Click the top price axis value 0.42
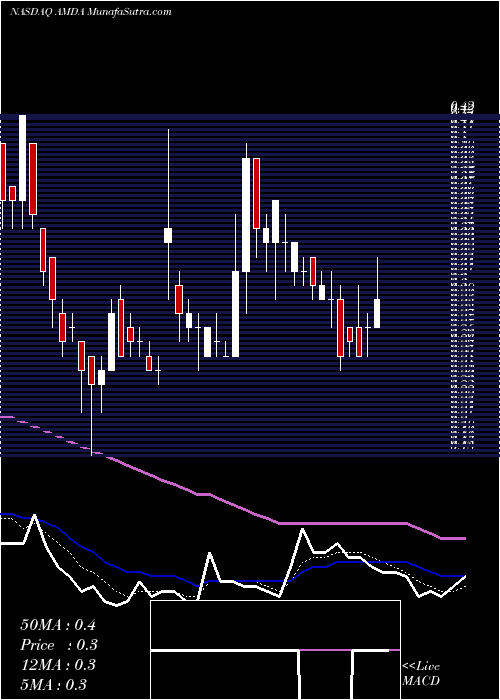 [x=462, y=107]
